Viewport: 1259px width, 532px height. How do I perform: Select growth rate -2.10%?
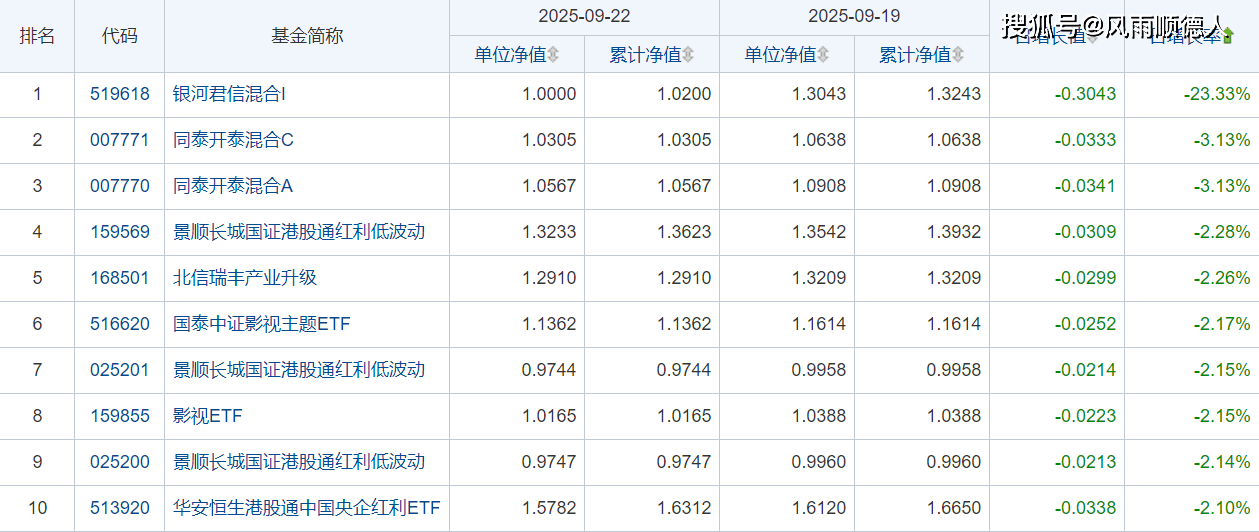coord(1222,508)
